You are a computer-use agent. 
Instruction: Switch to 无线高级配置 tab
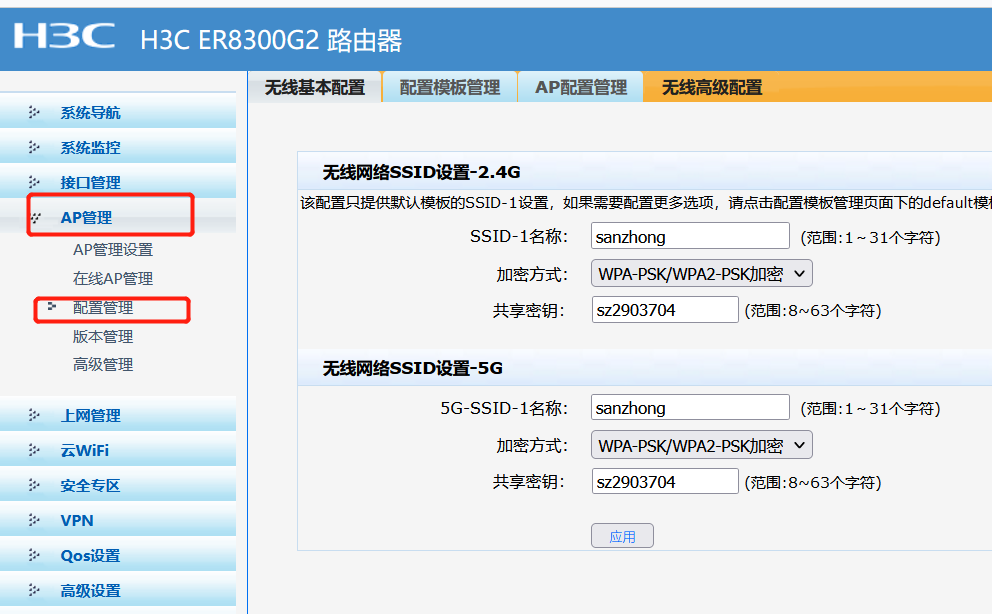(x=712, y=87)
